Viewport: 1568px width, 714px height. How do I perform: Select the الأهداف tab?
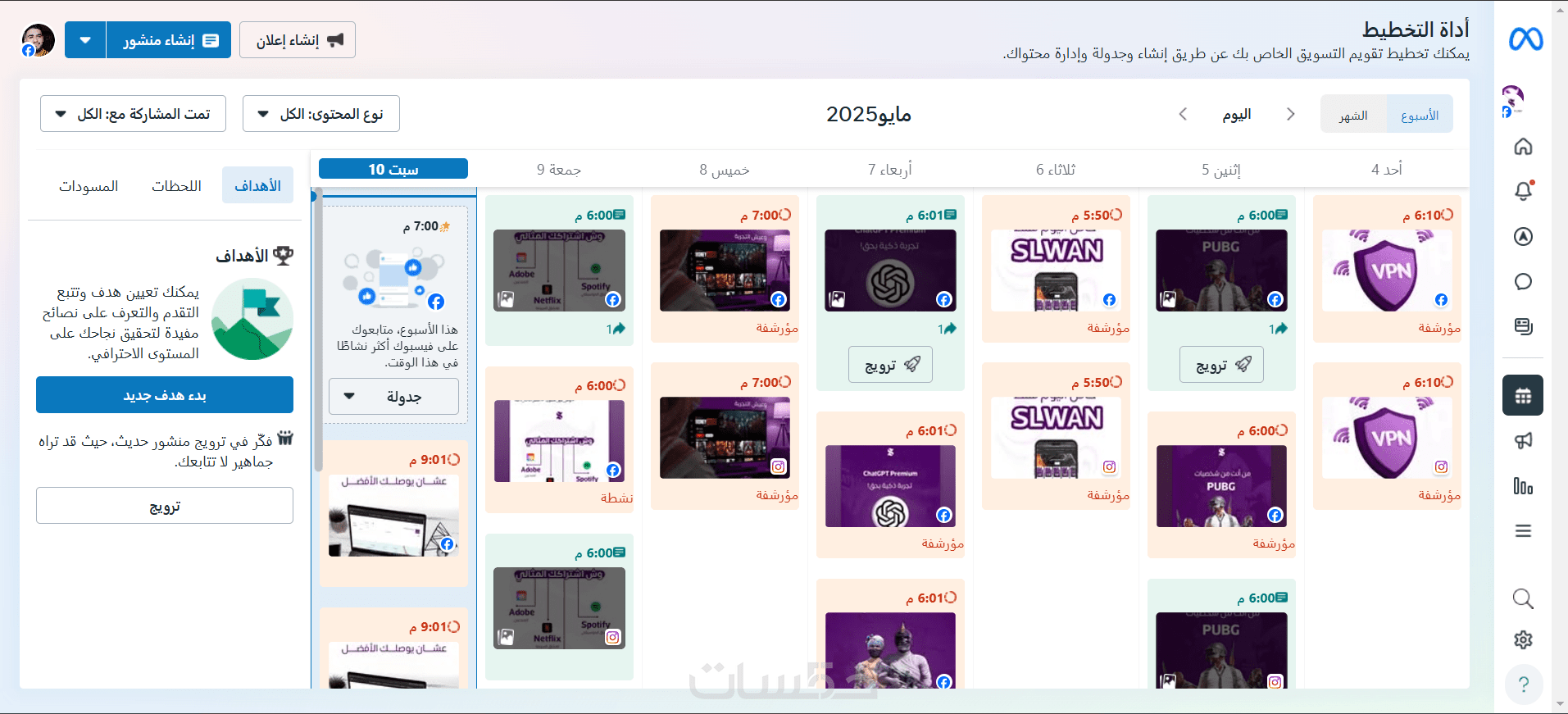[257, 186]
